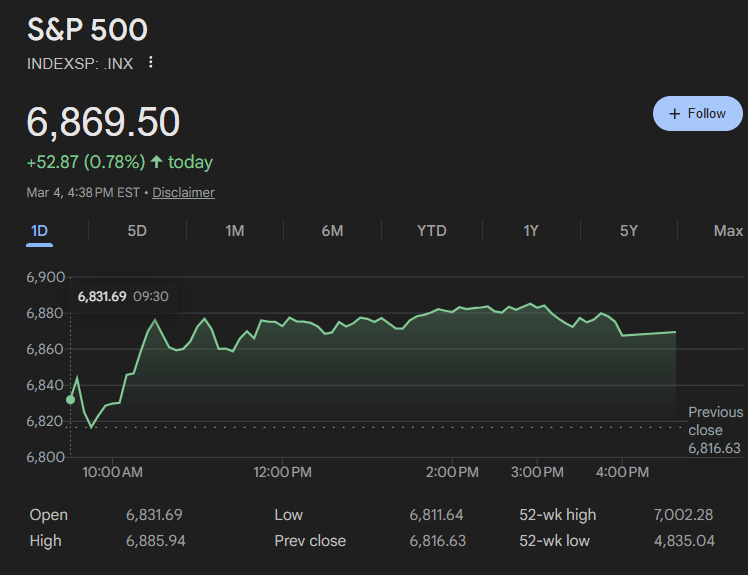748x575 pixels.
Task: Select the Max range tab
Action: click(x=728, y=231)
